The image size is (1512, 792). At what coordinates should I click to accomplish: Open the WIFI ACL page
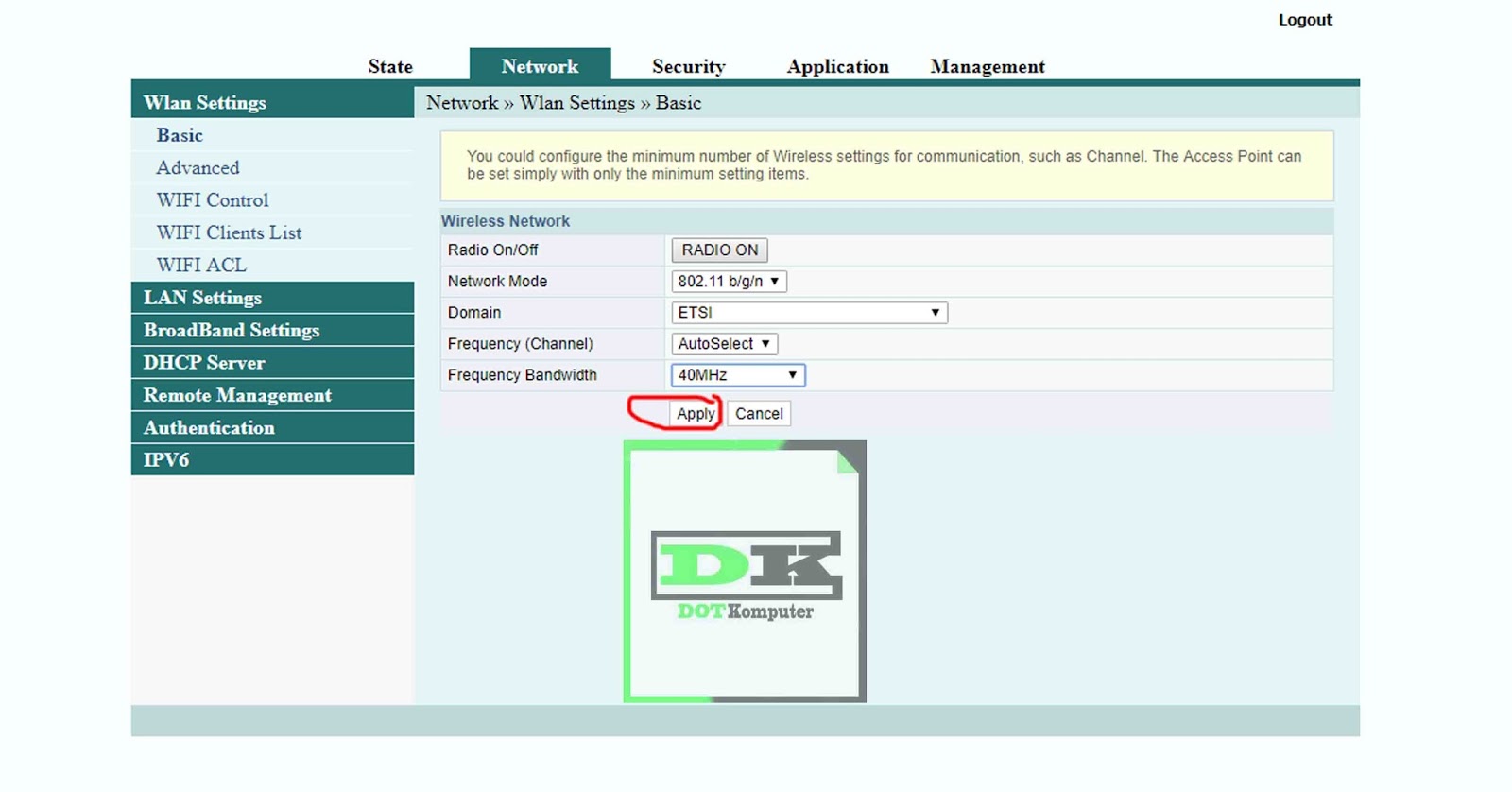pyautogui.click(x=201, y=265)
